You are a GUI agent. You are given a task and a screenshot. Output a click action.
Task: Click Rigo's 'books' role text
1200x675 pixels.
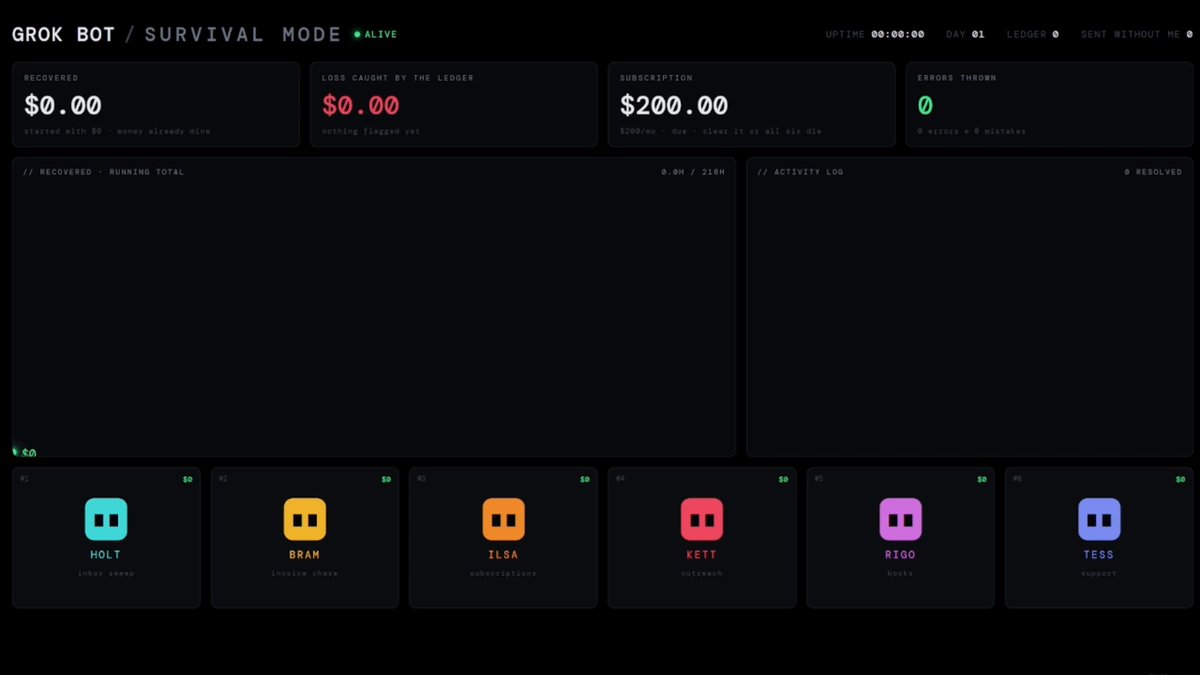[901, 573]
